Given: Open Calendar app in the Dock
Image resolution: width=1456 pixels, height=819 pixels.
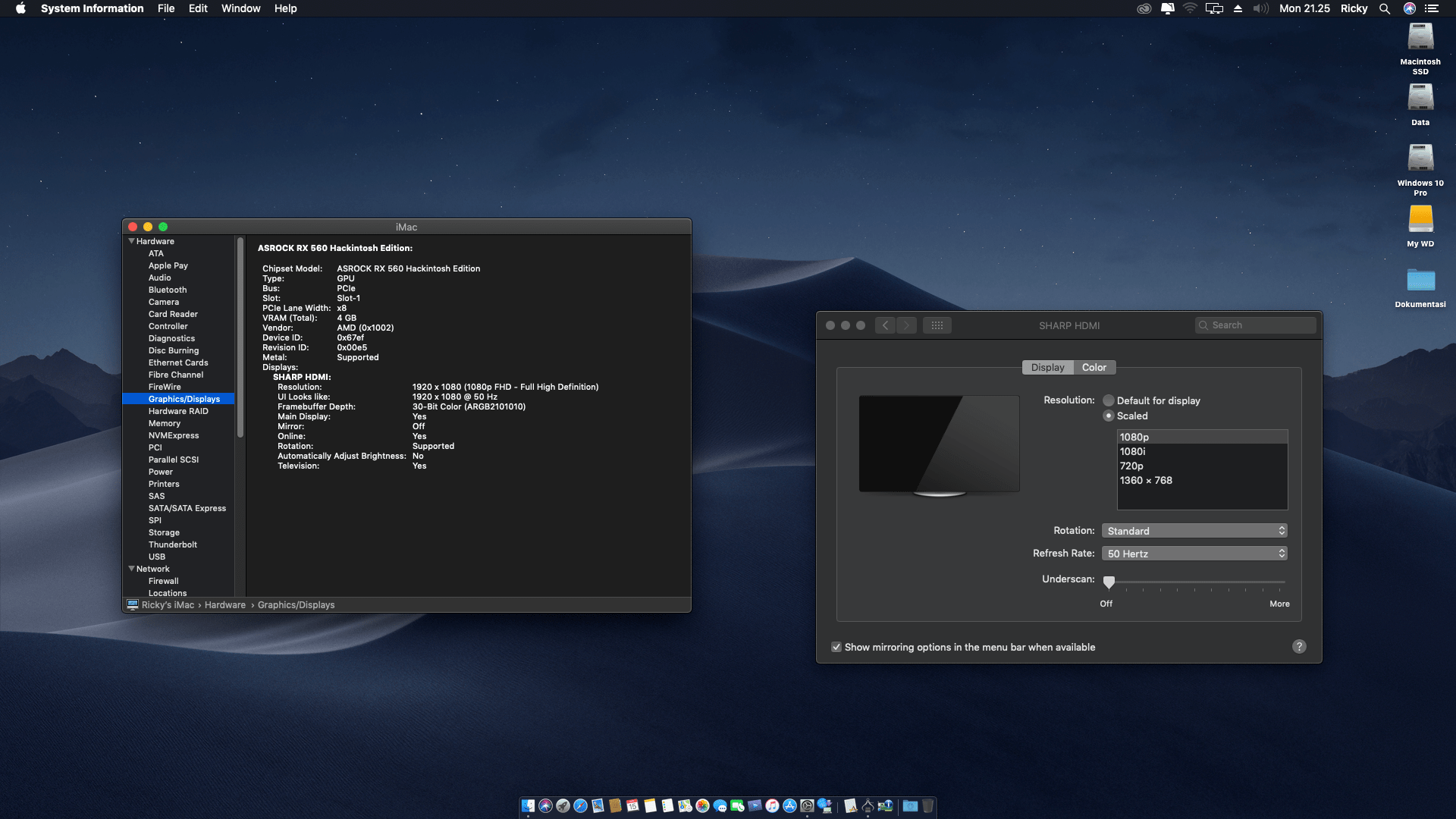Looking at the screenshot, I should tap(632, 805).
